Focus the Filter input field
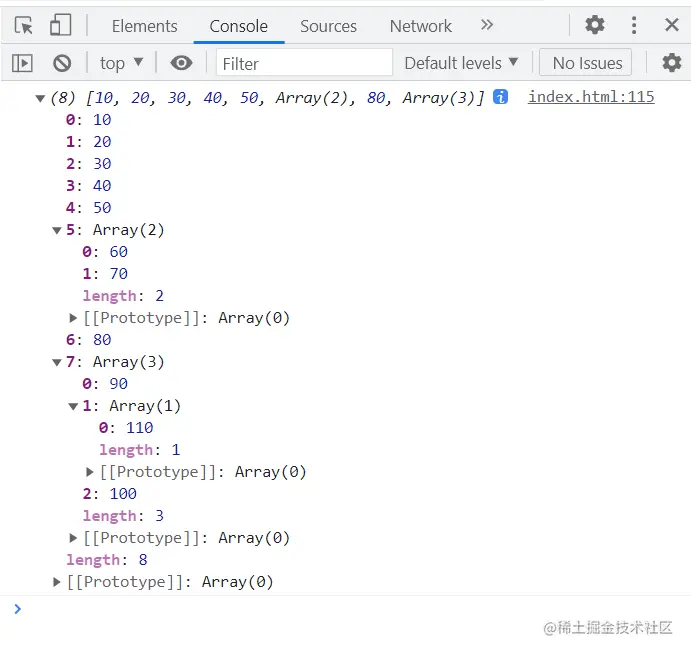The image size is (691, 654). [x=304, y=63]
